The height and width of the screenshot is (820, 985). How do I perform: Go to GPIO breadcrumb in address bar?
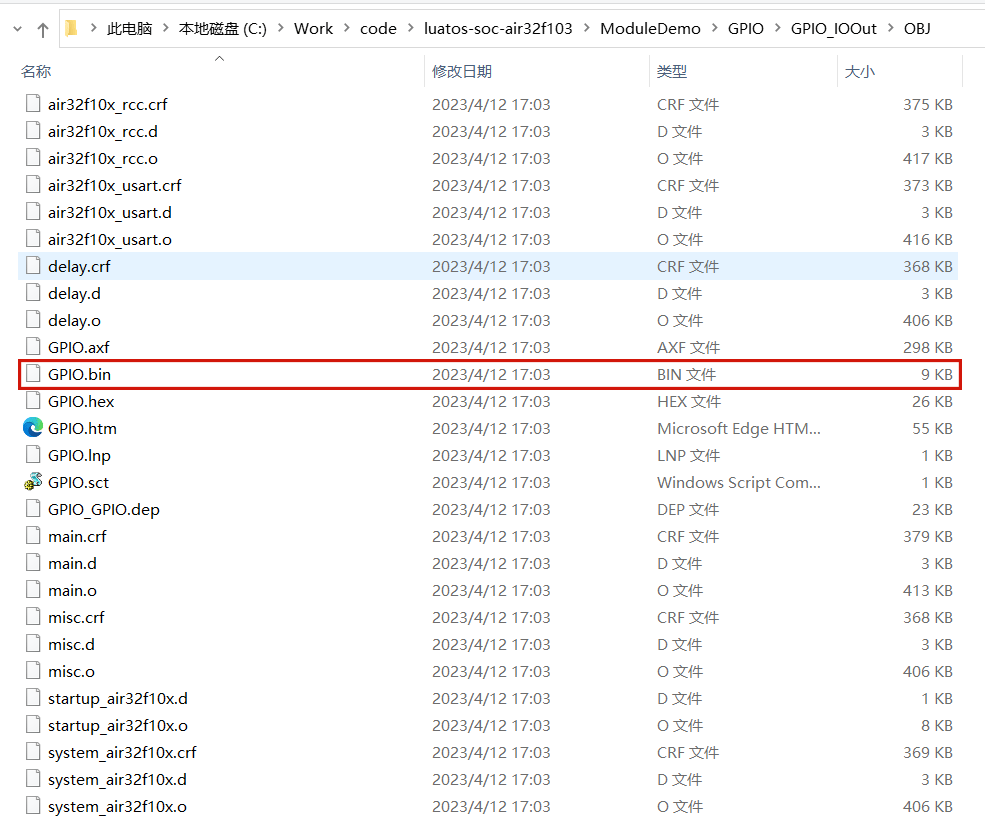[x=746, y=29]
